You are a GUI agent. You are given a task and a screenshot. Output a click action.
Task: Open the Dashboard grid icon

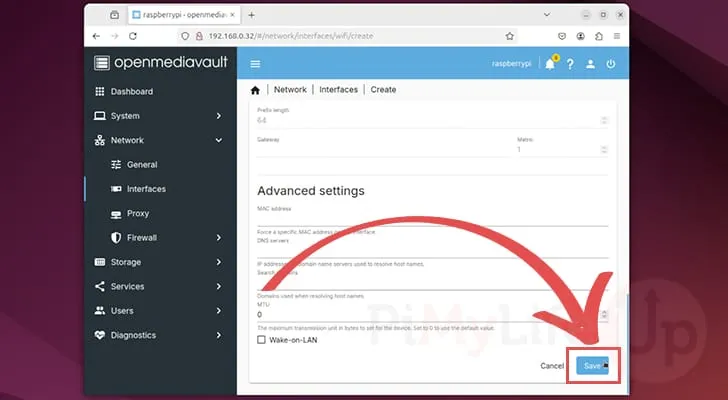click(x=100, y=91)
